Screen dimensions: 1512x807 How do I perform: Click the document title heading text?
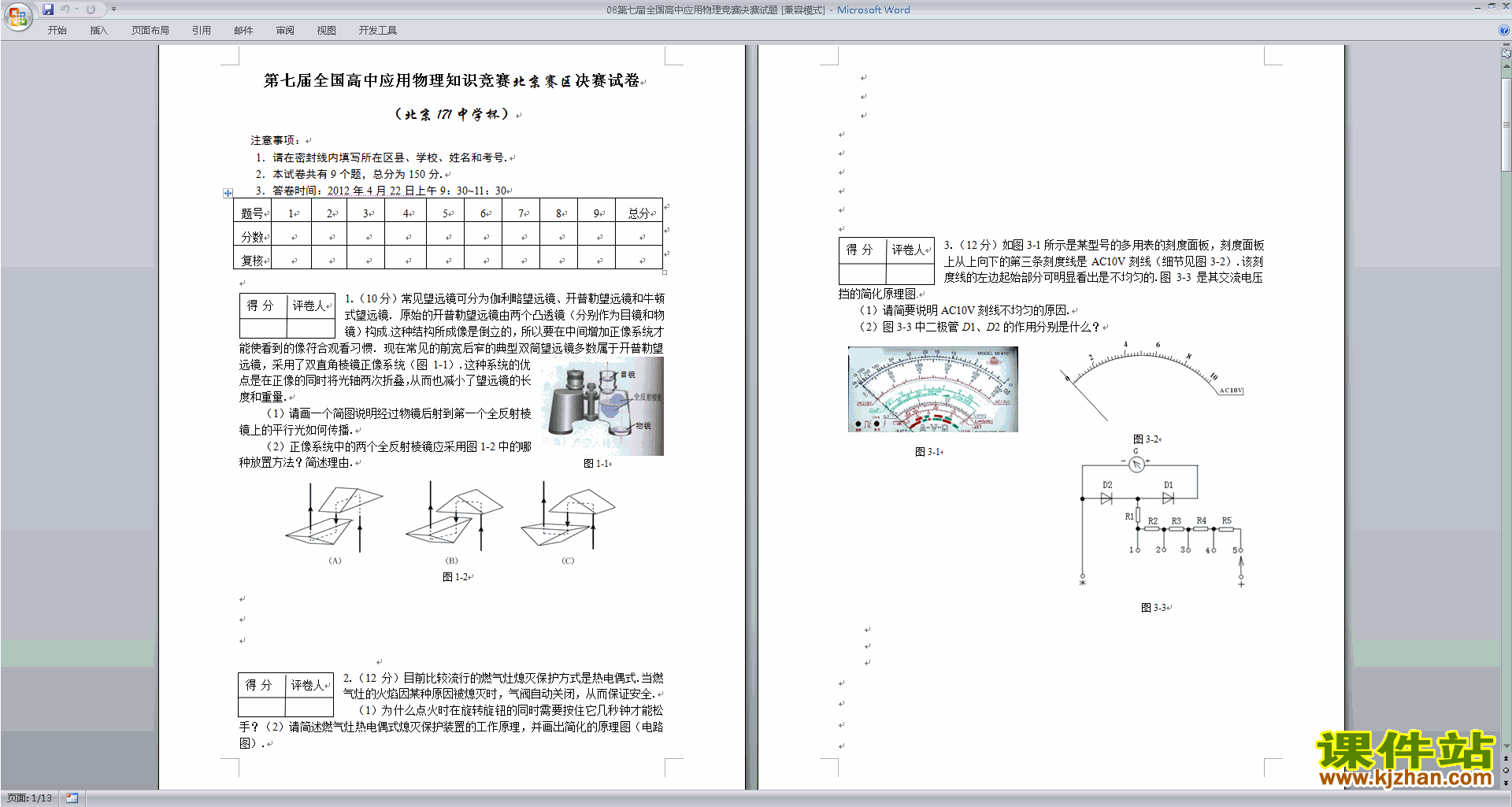click(x=452, y=80)
